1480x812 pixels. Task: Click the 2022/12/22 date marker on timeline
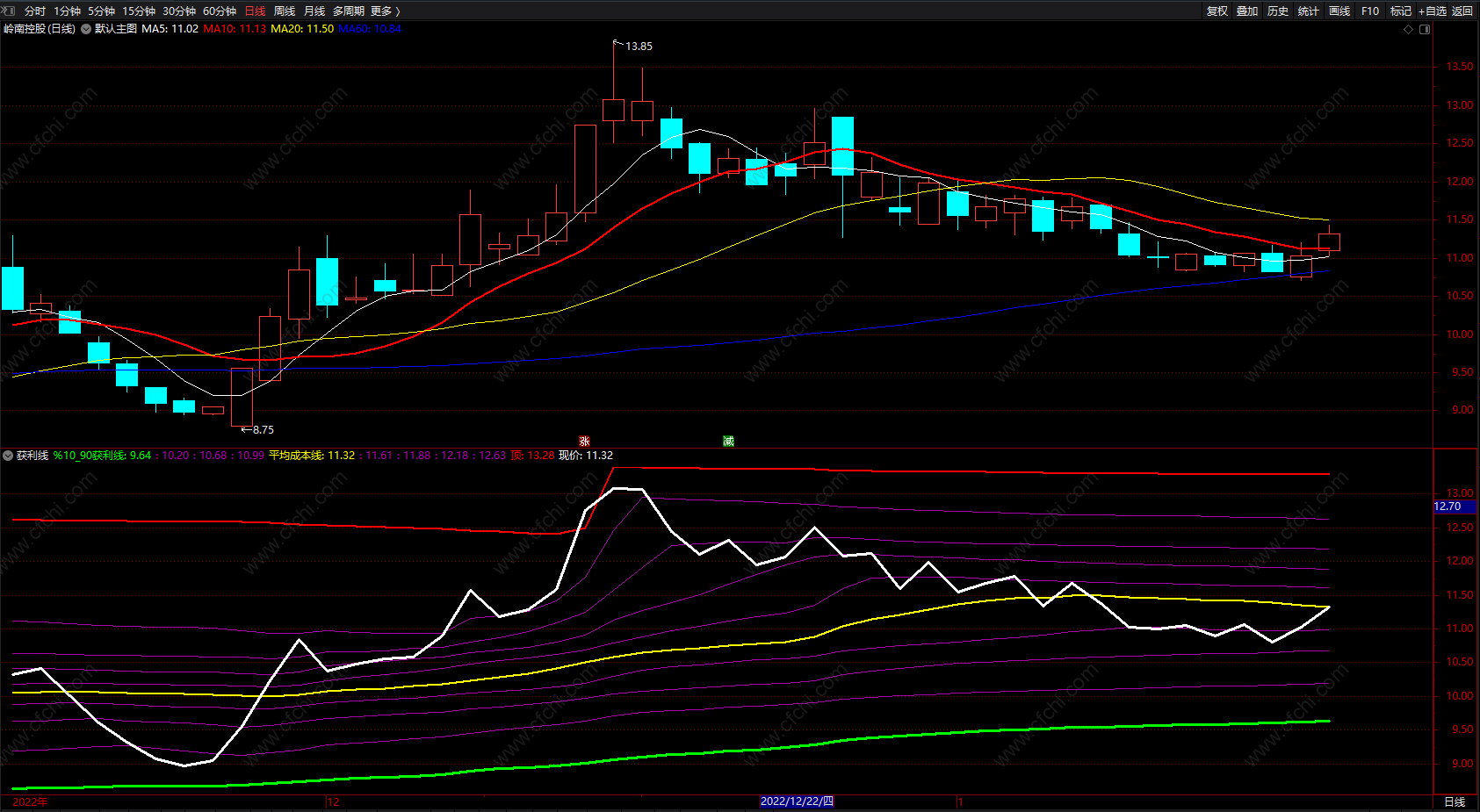click(797, 801)
